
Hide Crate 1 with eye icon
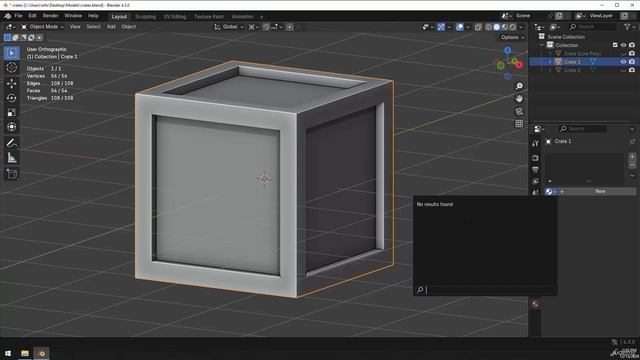coord(623,62)
